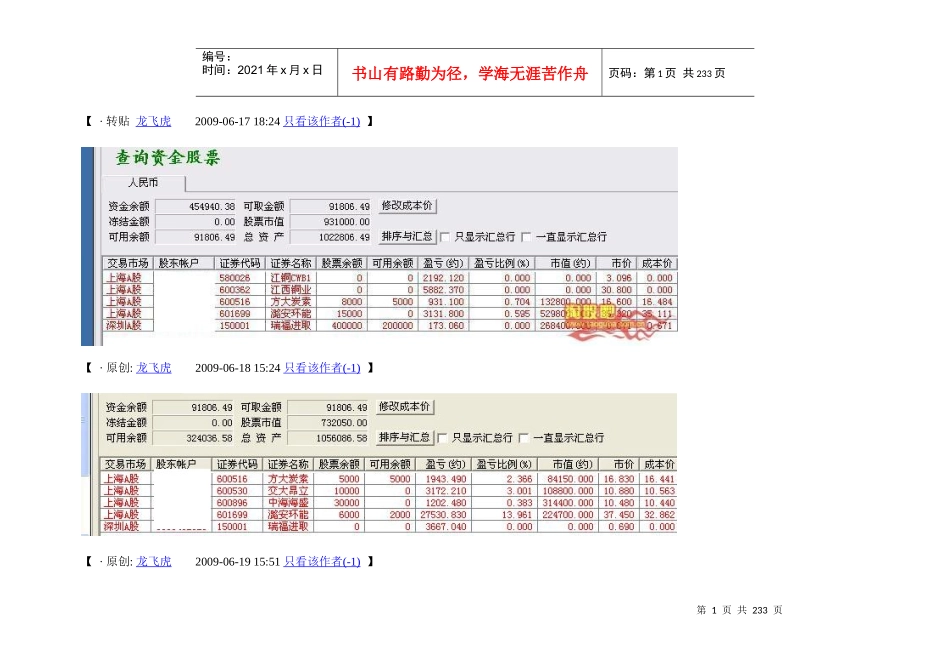Viewport: 950px width, 672px height.
Task: Click the profit value 1202.480
Action: point(445,503)
